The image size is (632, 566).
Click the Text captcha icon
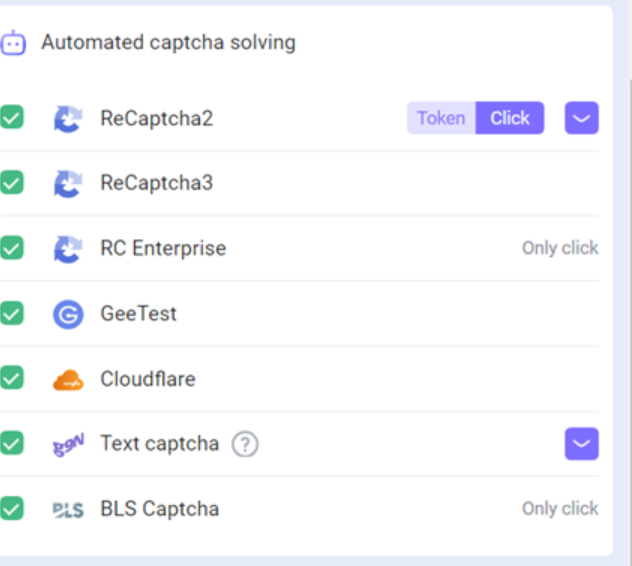pyautogui.click(x=68, y=444)
